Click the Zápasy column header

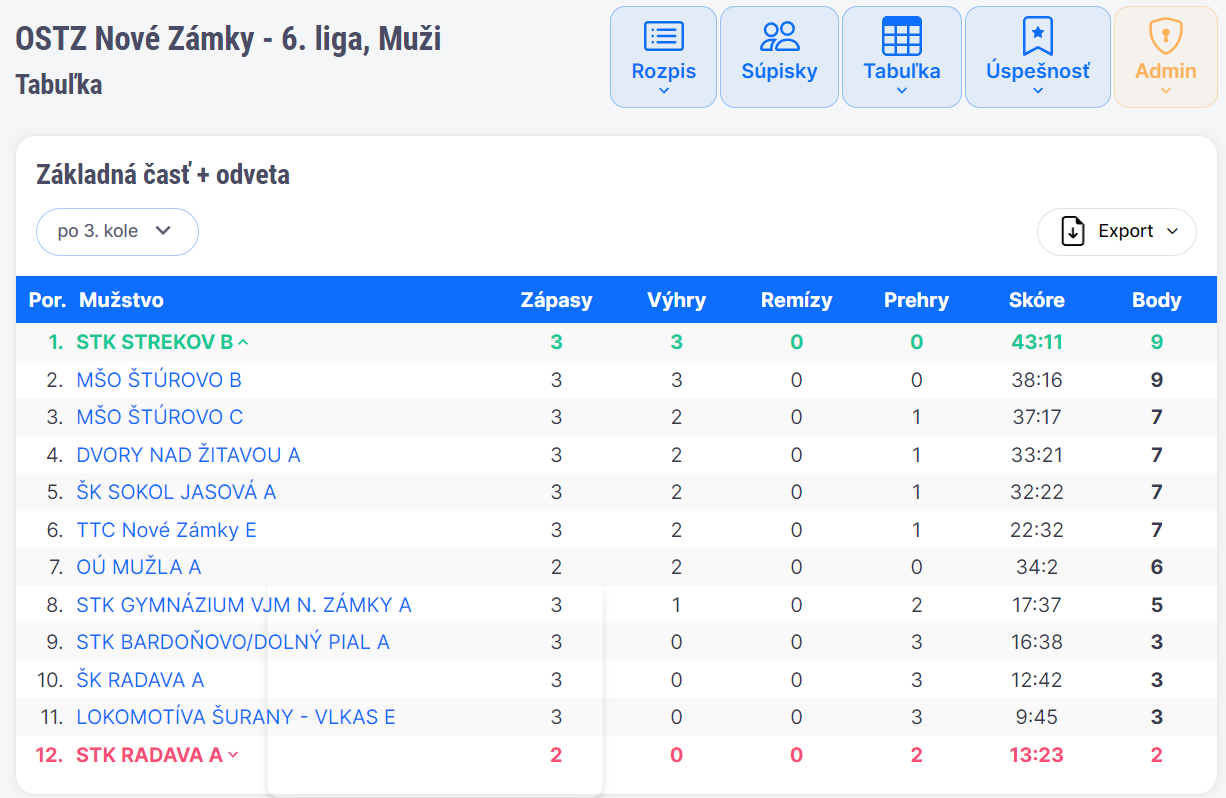coord(557,300)
